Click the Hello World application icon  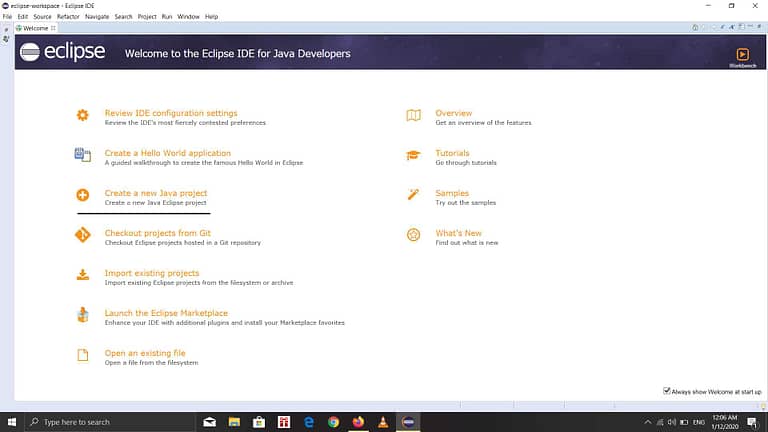[82, 155]
